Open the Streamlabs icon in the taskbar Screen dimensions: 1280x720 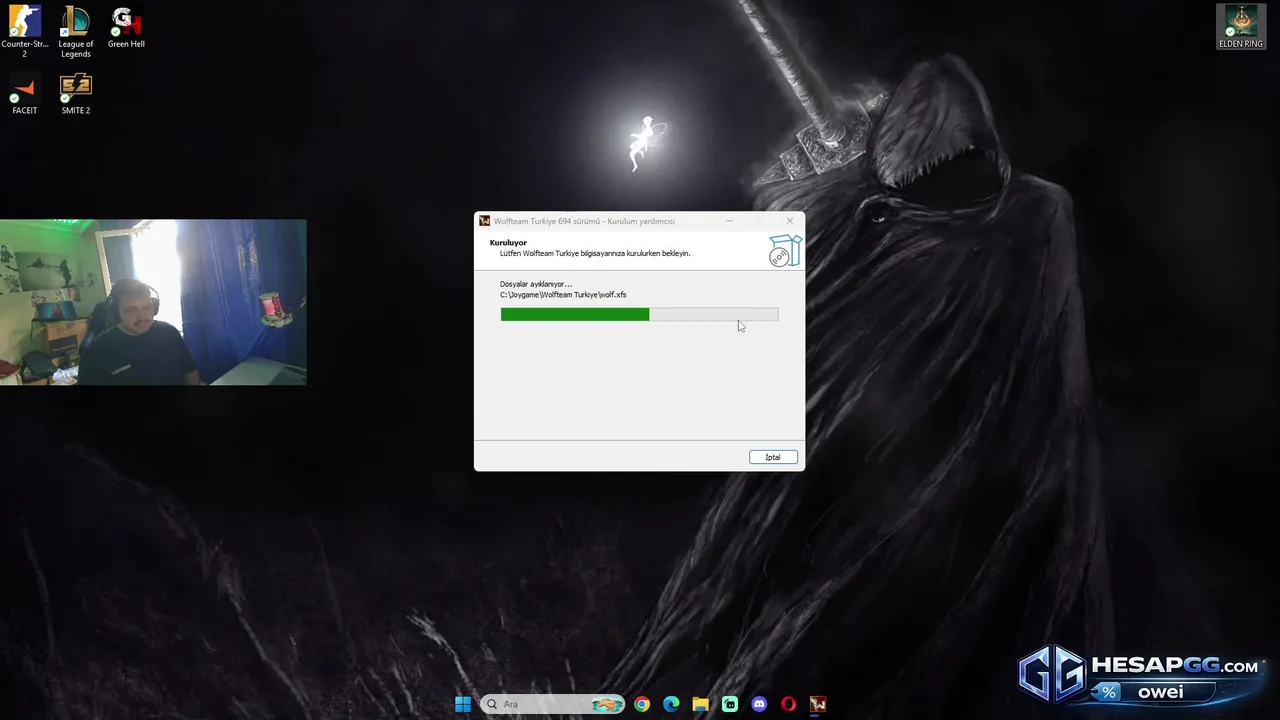(x=730, y=704)
